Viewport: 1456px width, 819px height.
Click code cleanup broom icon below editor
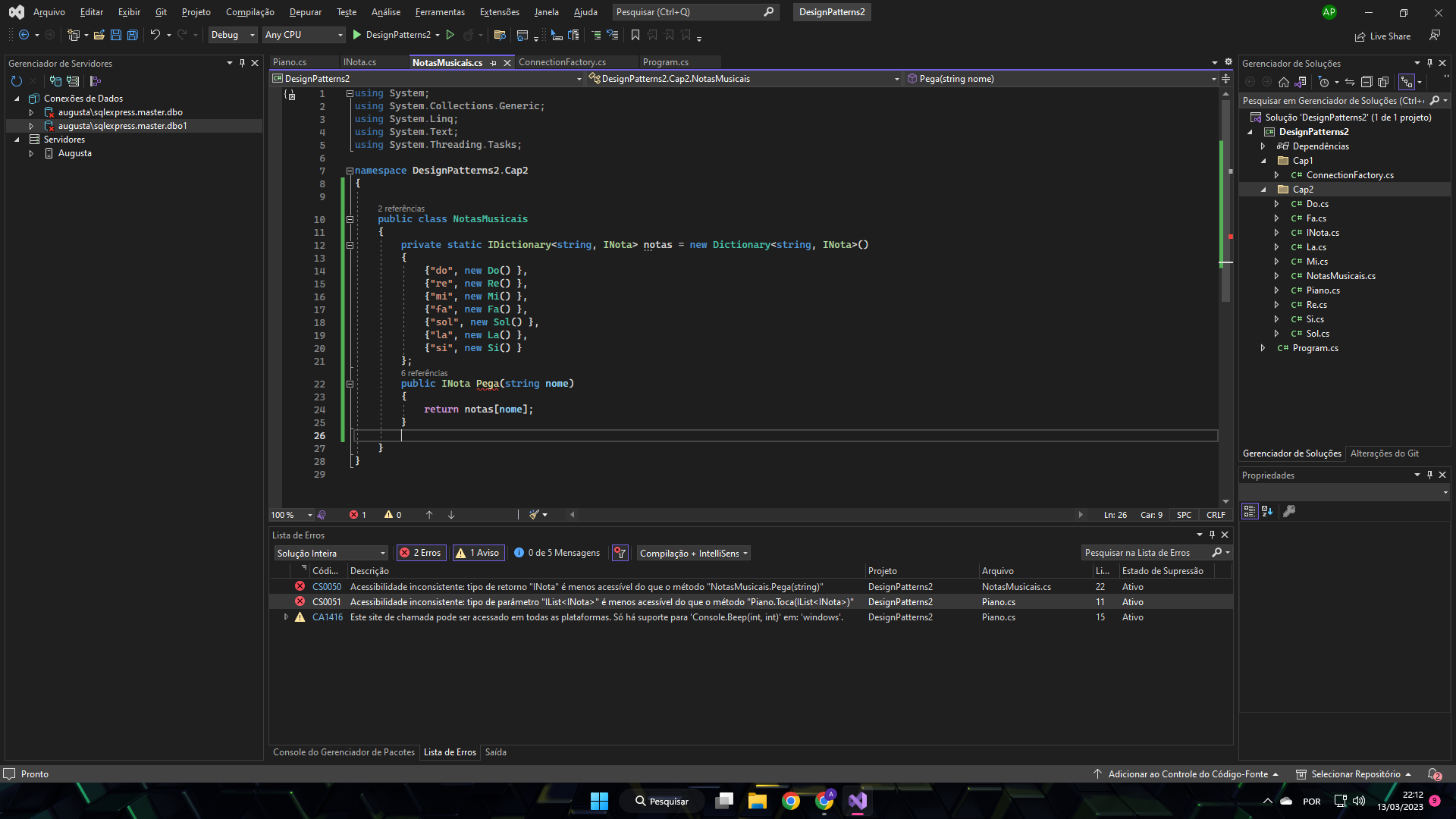[x=534, y=515]
